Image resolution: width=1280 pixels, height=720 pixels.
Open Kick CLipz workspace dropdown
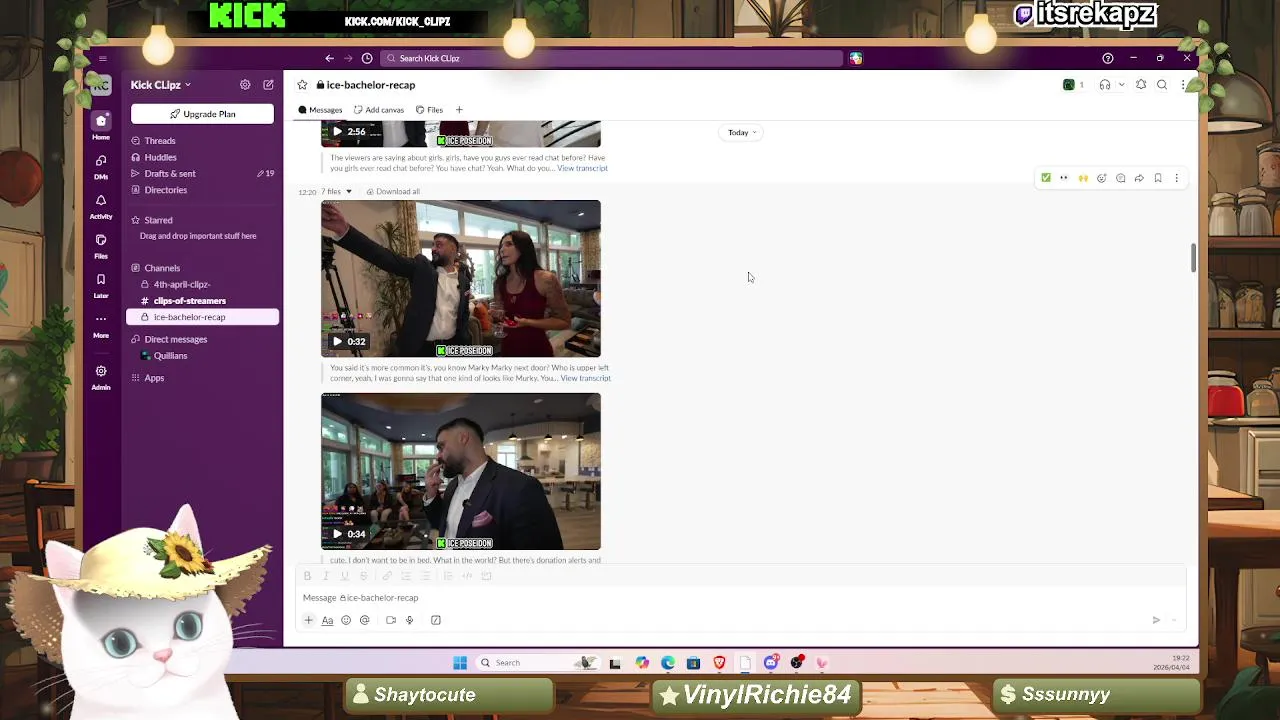(160, 85)
